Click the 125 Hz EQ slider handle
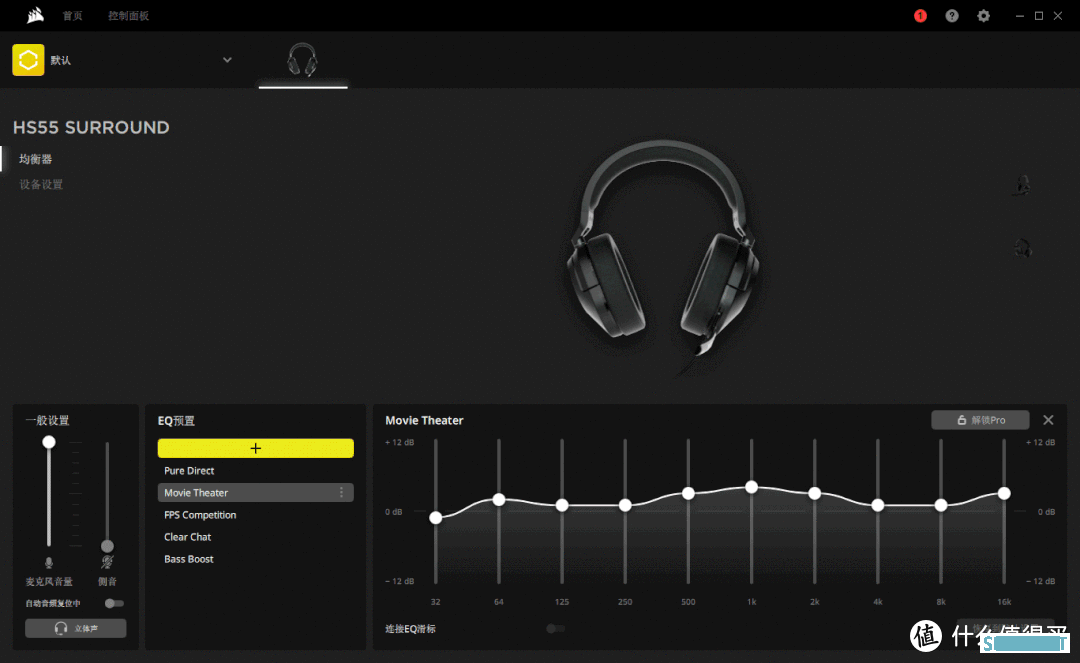The width and height of the screenshot is (1080, 663). click(x=562, y=505)
